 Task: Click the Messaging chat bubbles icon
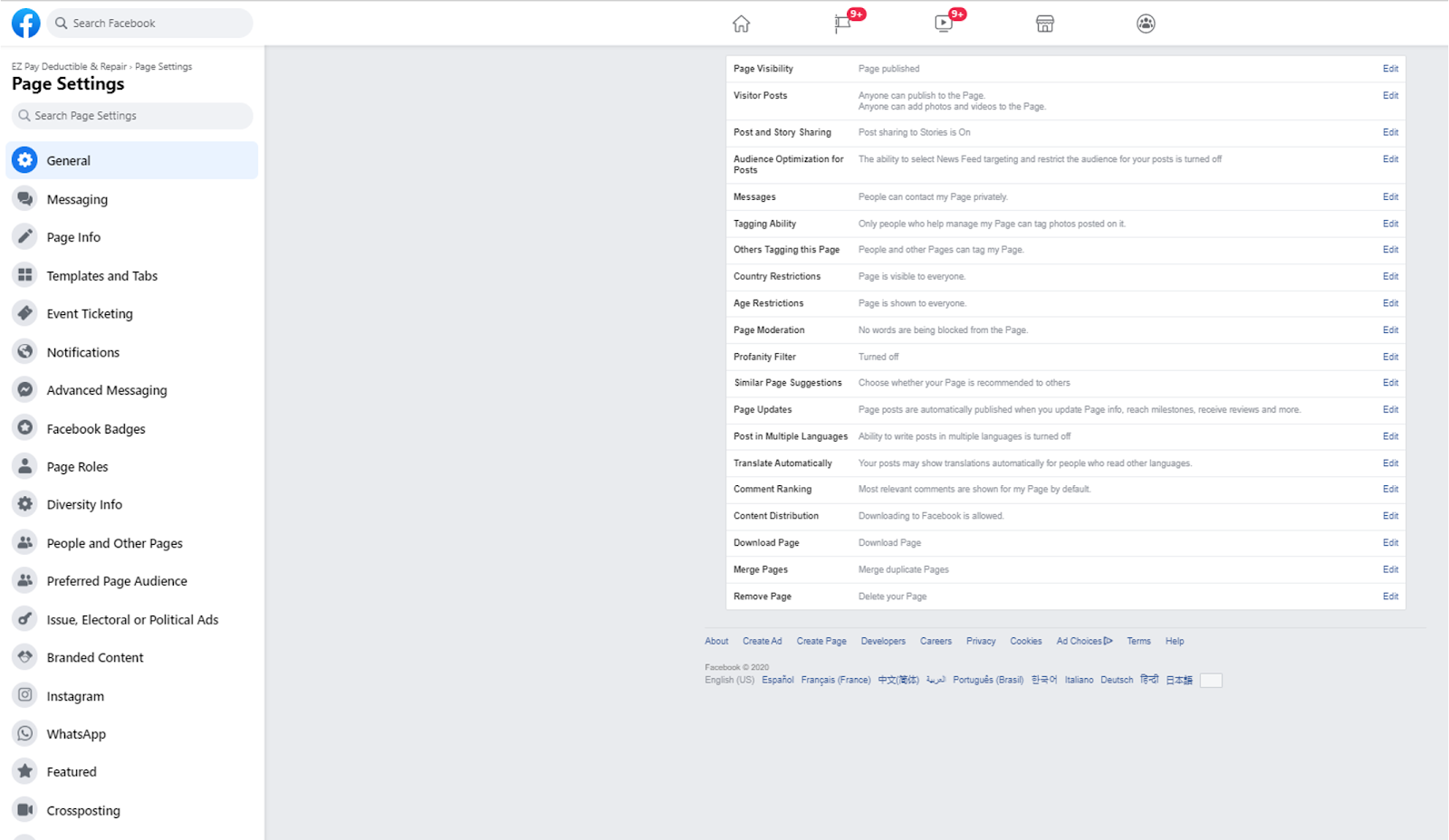[x=25, y=199]
